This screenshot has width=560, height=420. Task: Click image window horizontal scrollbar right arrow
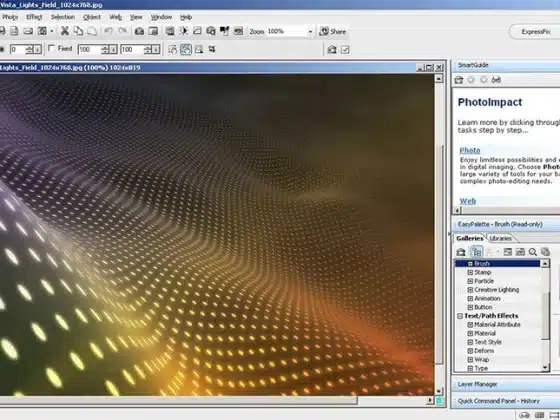430,401
